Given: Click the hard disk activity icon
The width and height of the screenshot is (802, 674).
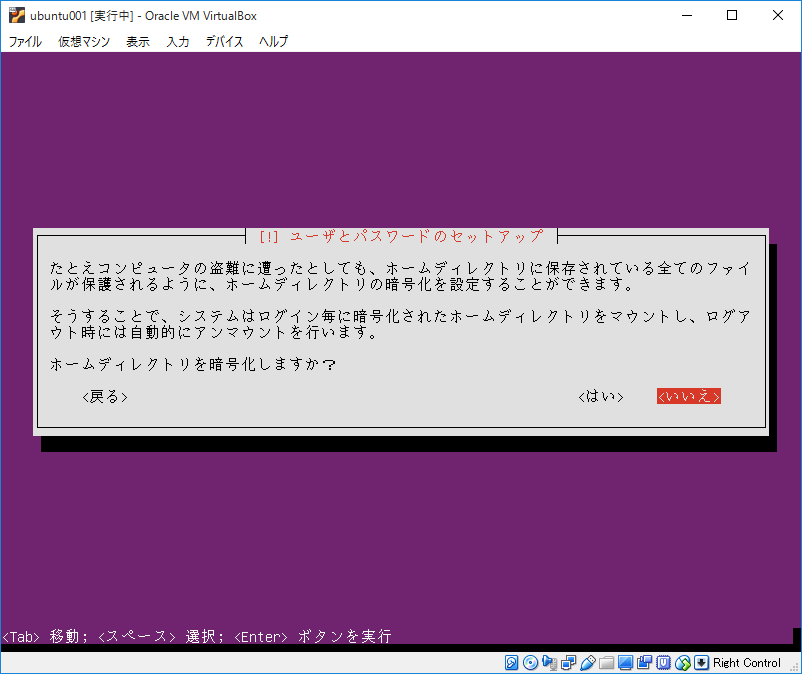Looking at the screenshot, I should coord(511,663).
